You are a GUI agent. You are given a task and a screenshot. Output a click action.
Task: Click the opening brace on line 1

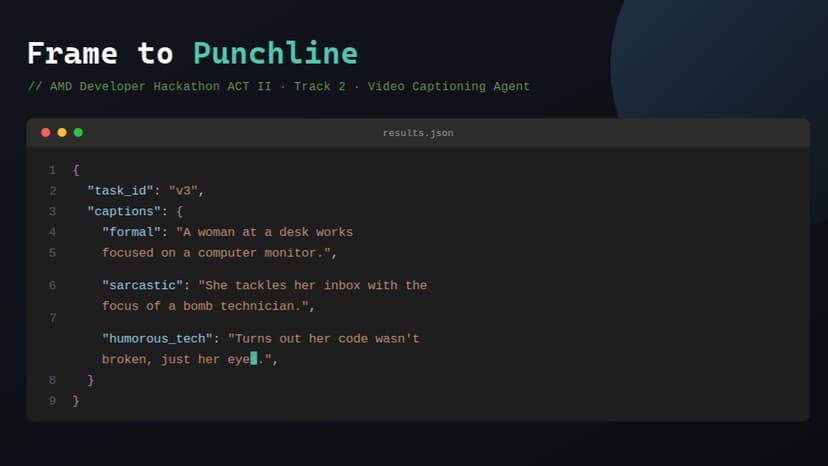(x=76, y=170)
